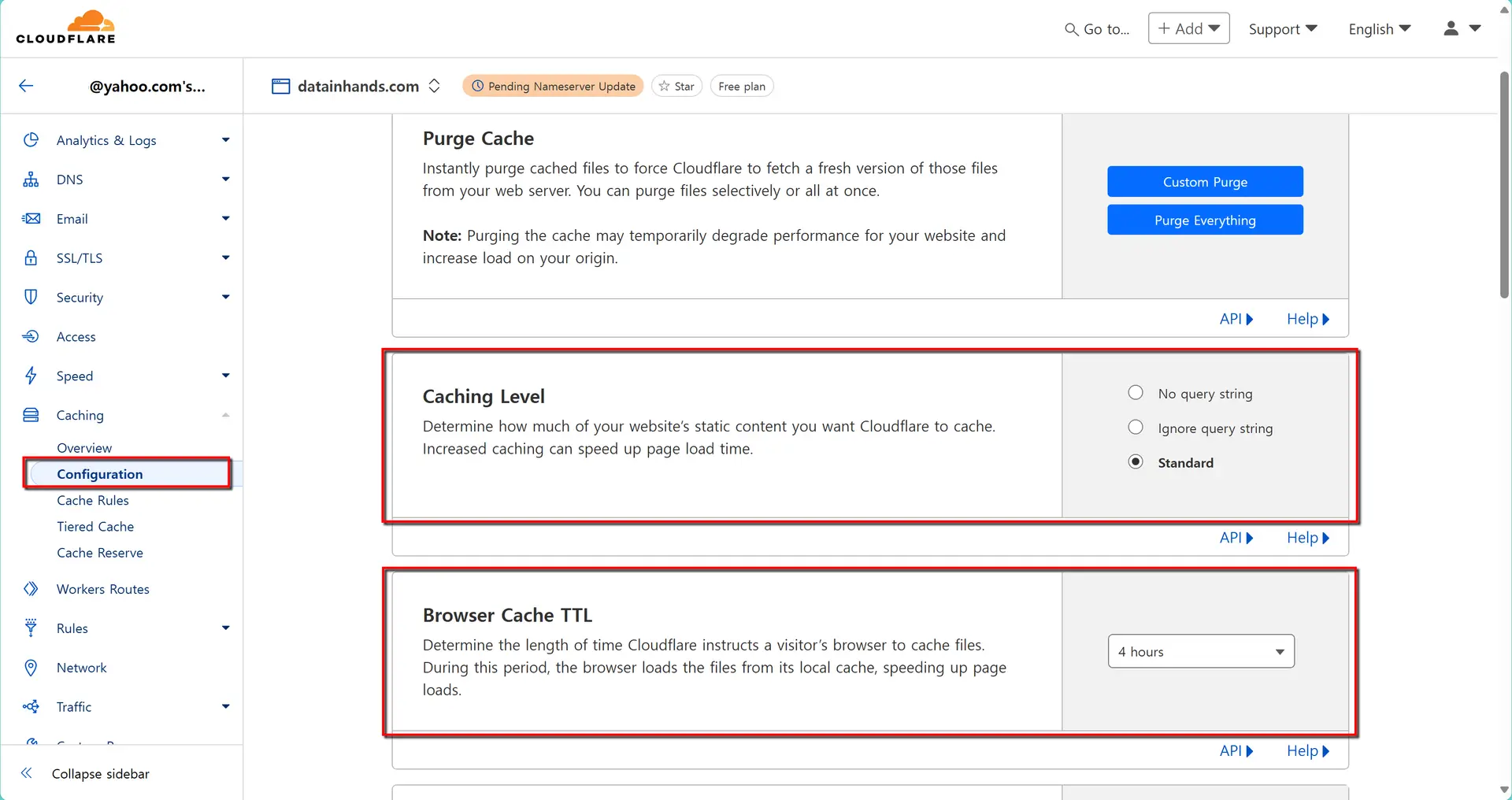Click the SSL/TLS padlock icon
Viewport: 1512px width, 800px height.
tap(31, 257)
